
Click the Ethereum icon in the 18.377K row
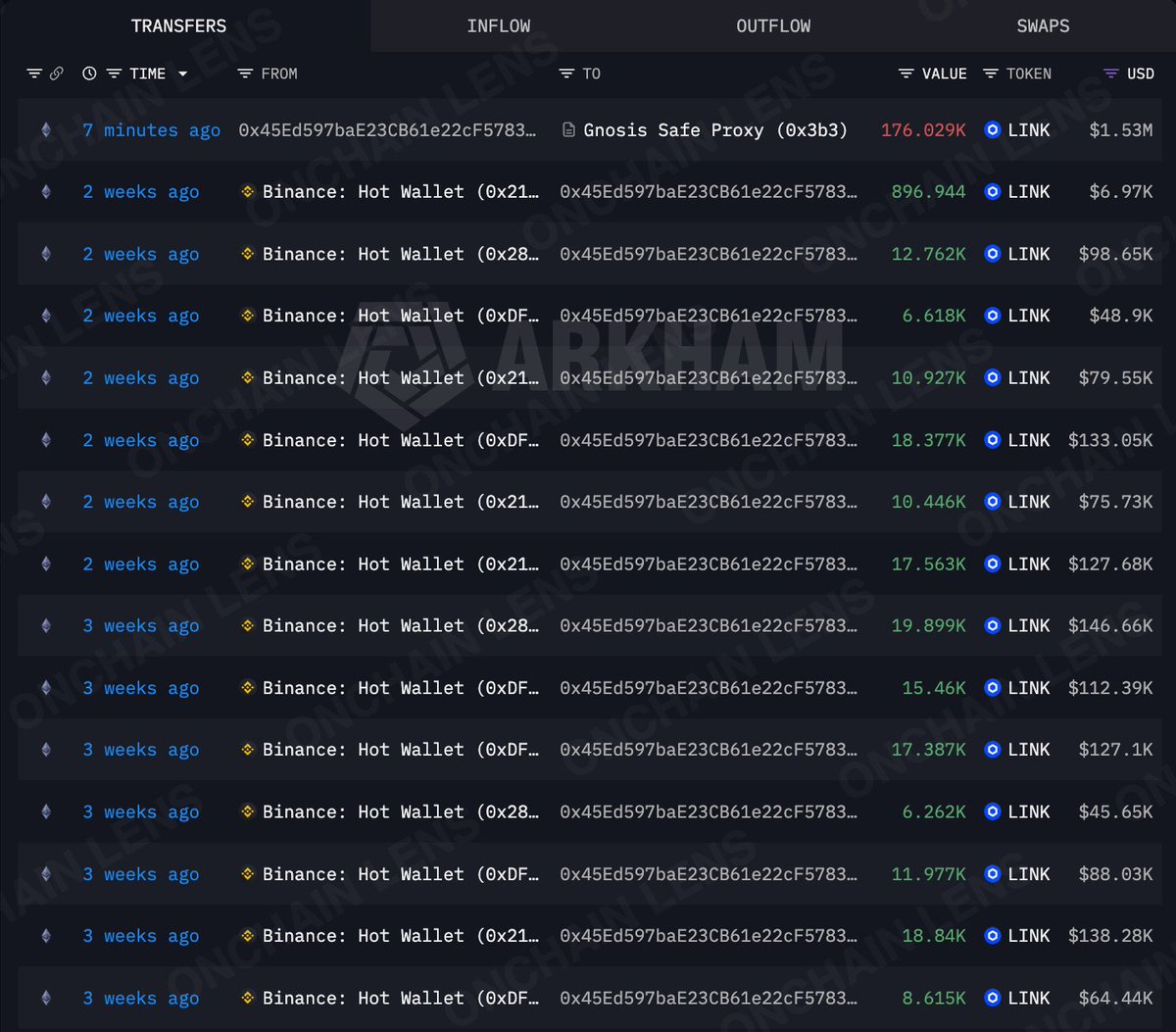[45, 440]
